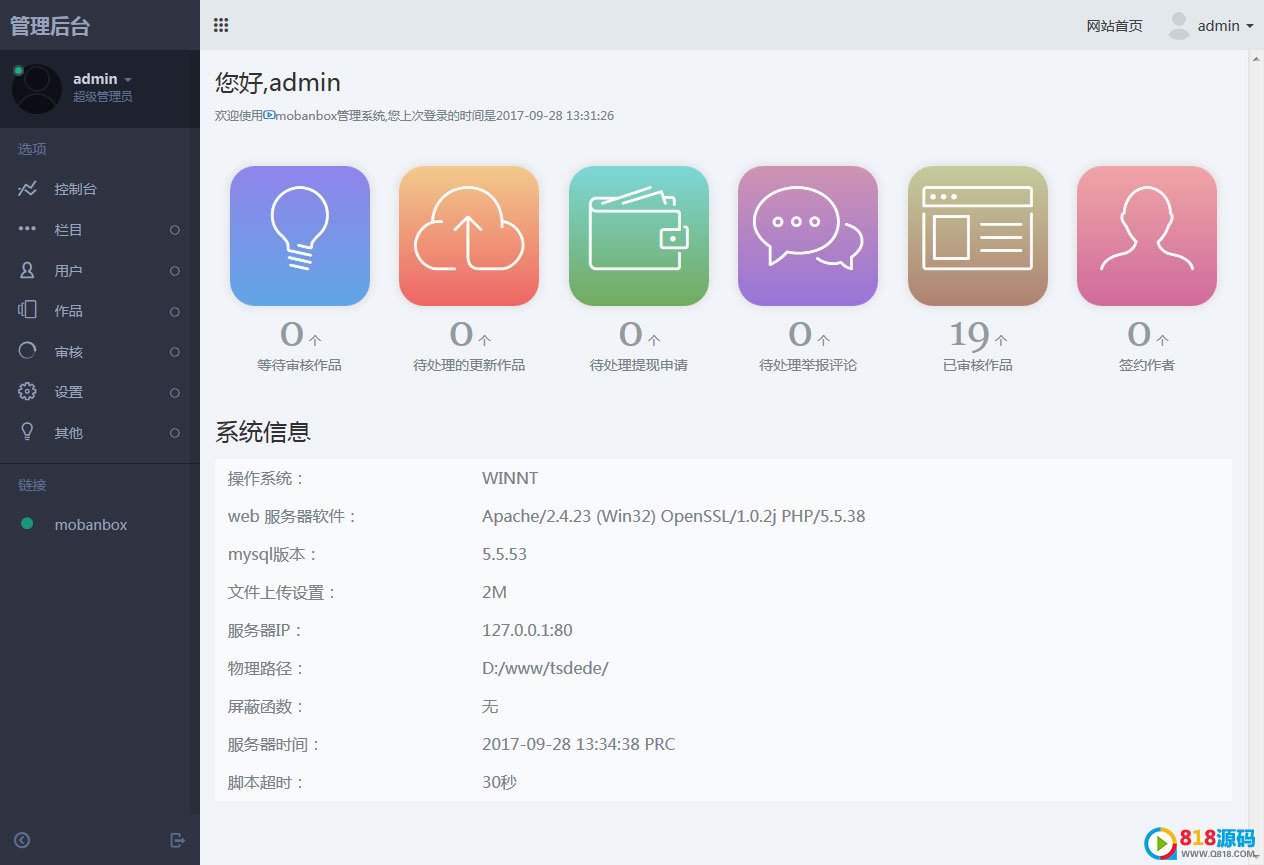Click the server time 2017-09-28 13:34:38 PRC

[x=578, y=744]
